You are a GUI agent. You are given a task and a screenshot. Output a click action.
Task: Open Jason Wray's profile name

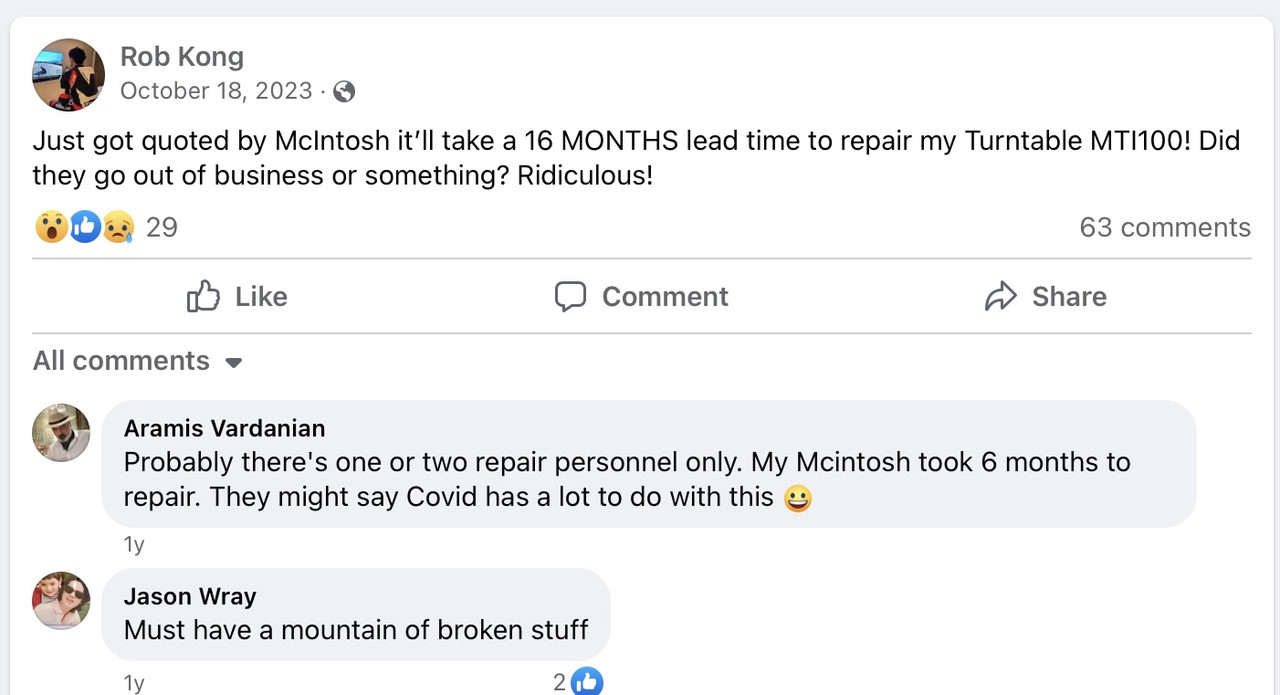pos(190,596)
